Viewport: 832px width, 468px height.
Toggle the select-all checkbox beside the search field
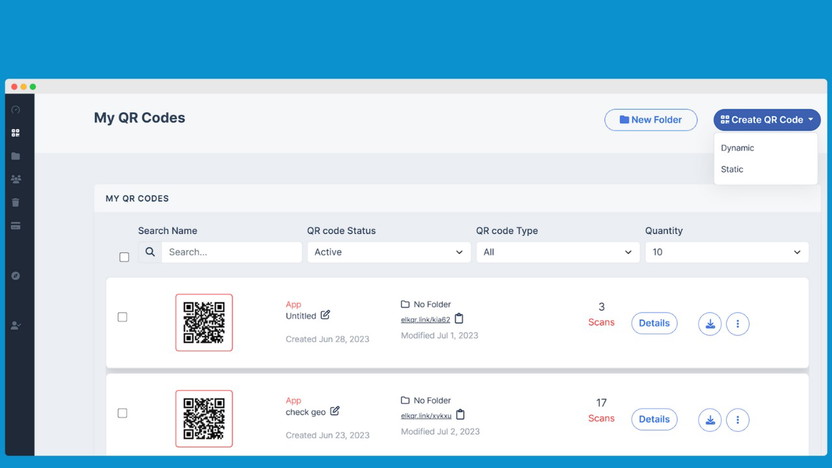tap(124, 257)
